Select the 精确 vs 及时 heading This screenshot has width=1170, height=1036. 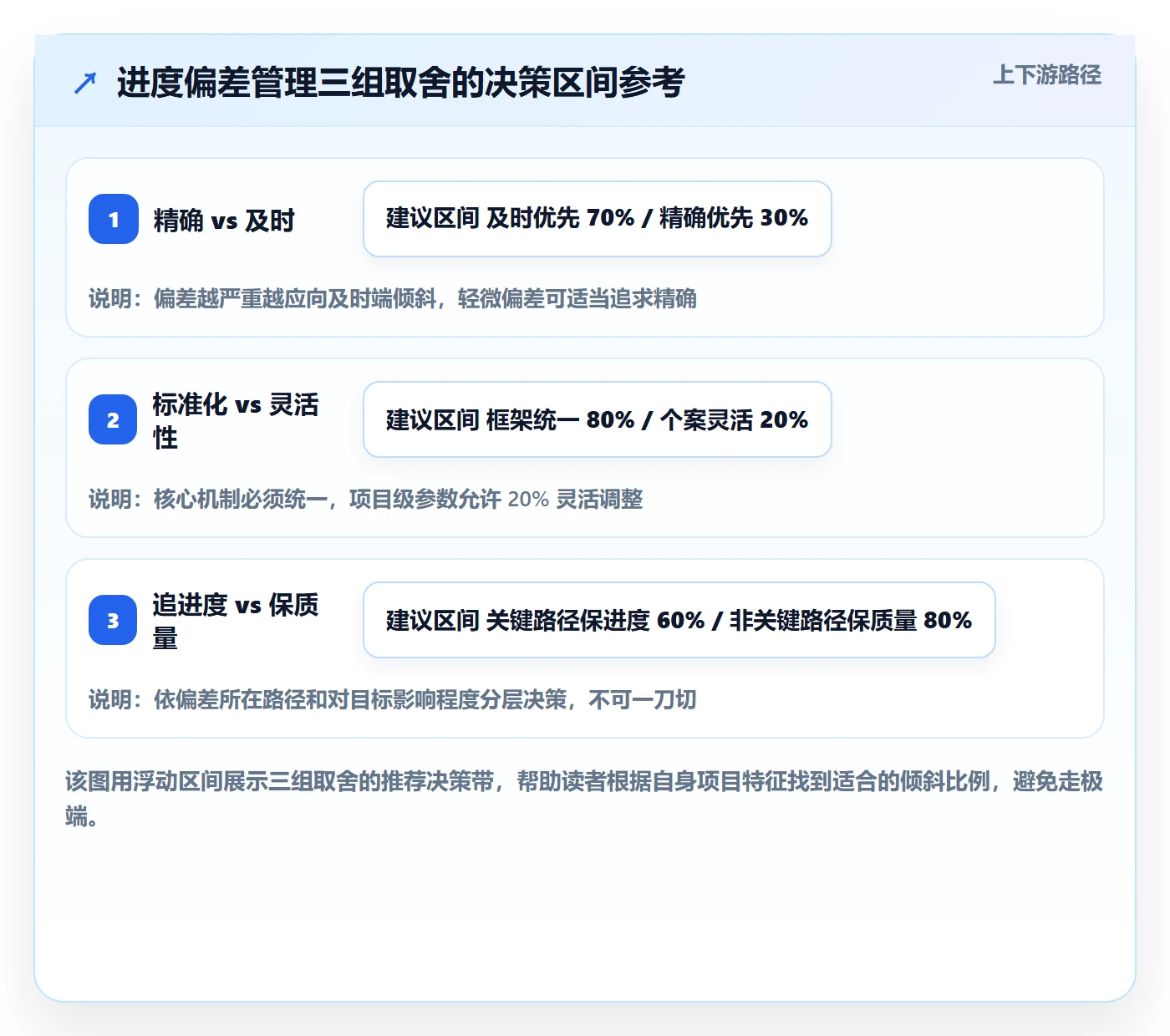tap(224, 220)
